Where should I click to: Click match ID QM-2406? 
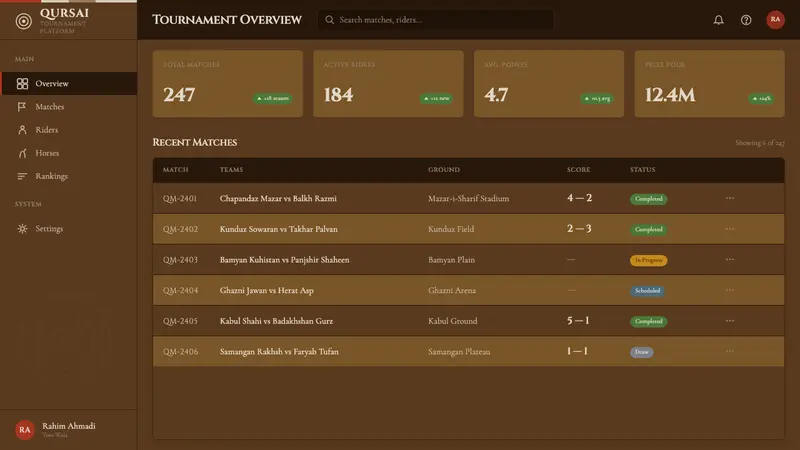[x=180, y=352]
